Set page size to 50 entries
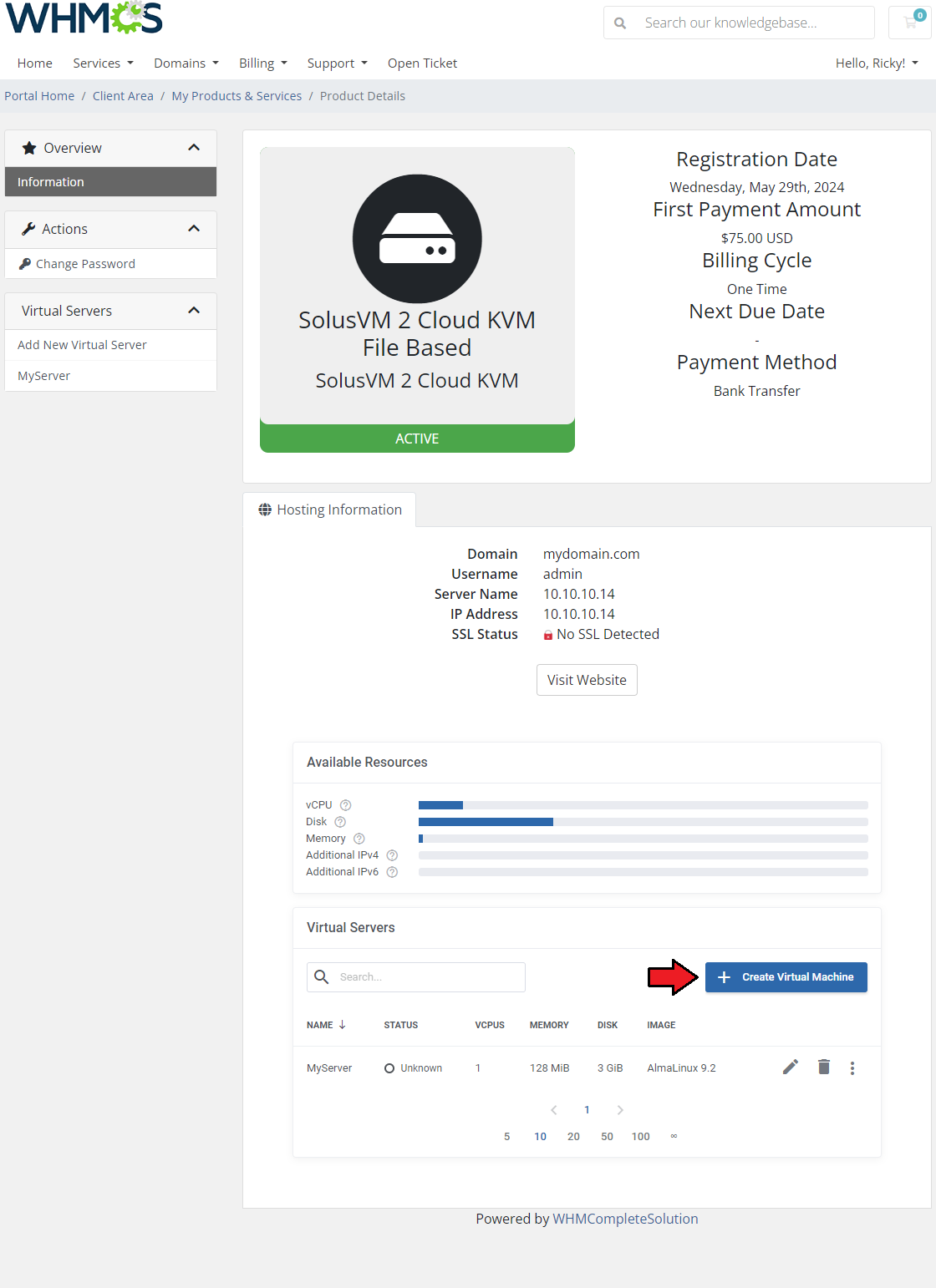Viewport: 936px width, 1288px height. pos(607,1137)
